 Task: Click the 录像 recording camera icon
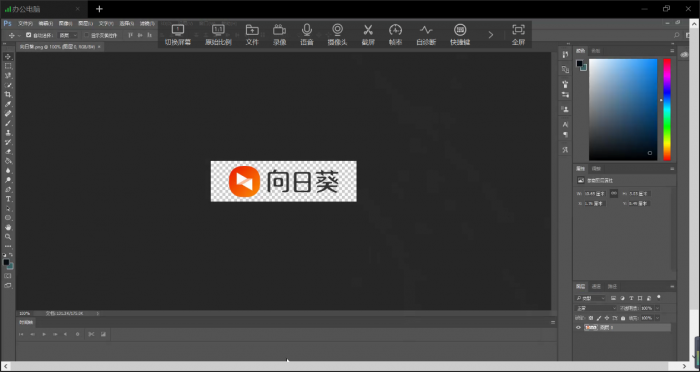coord(279,34)
